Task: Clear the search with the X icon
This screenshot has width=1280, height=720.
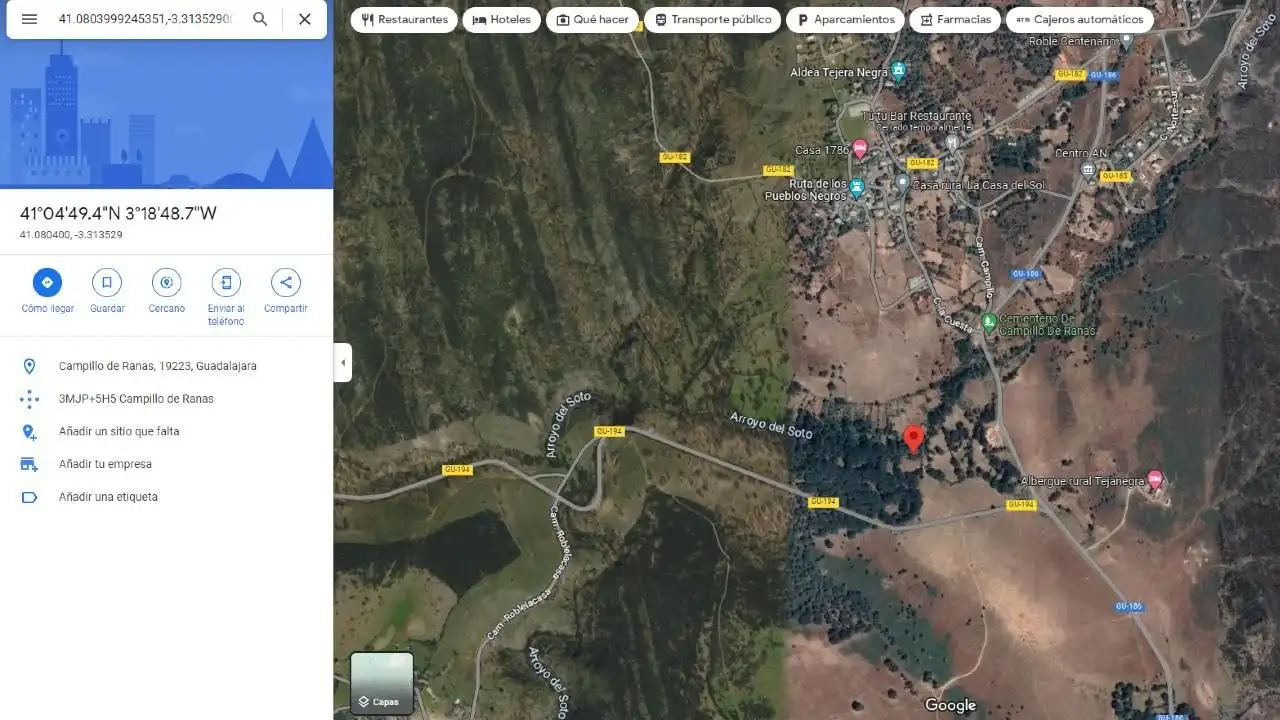Action: pyautogui.click(x=305, y=19)
